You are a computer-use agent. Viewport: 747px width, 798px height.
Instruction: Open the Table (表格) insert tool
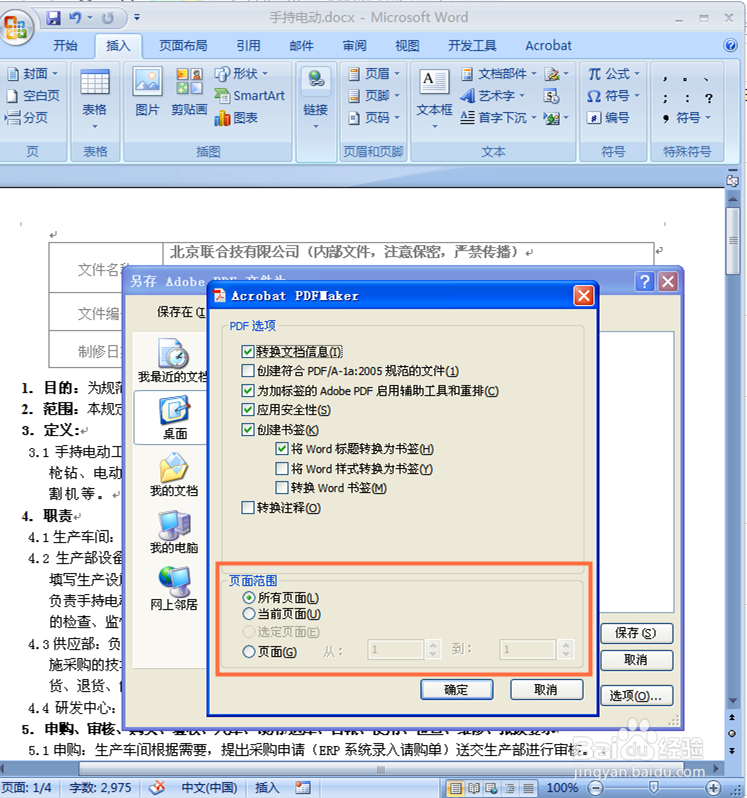95,100
